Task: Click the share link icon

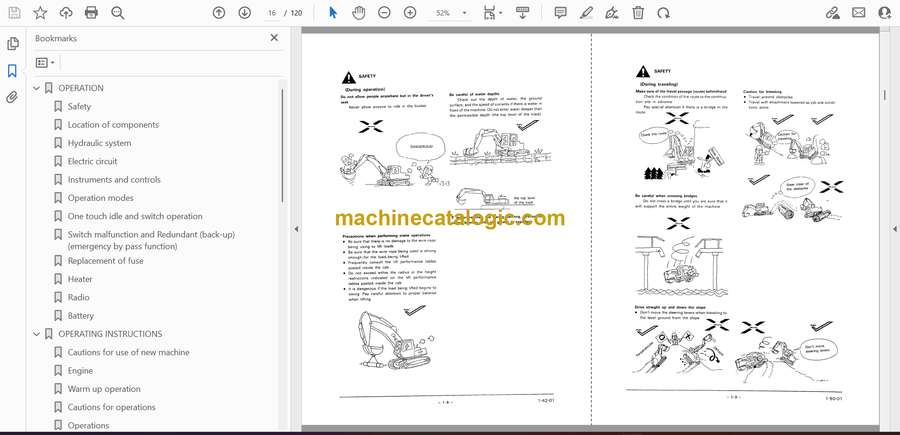Action: (832, 13)
